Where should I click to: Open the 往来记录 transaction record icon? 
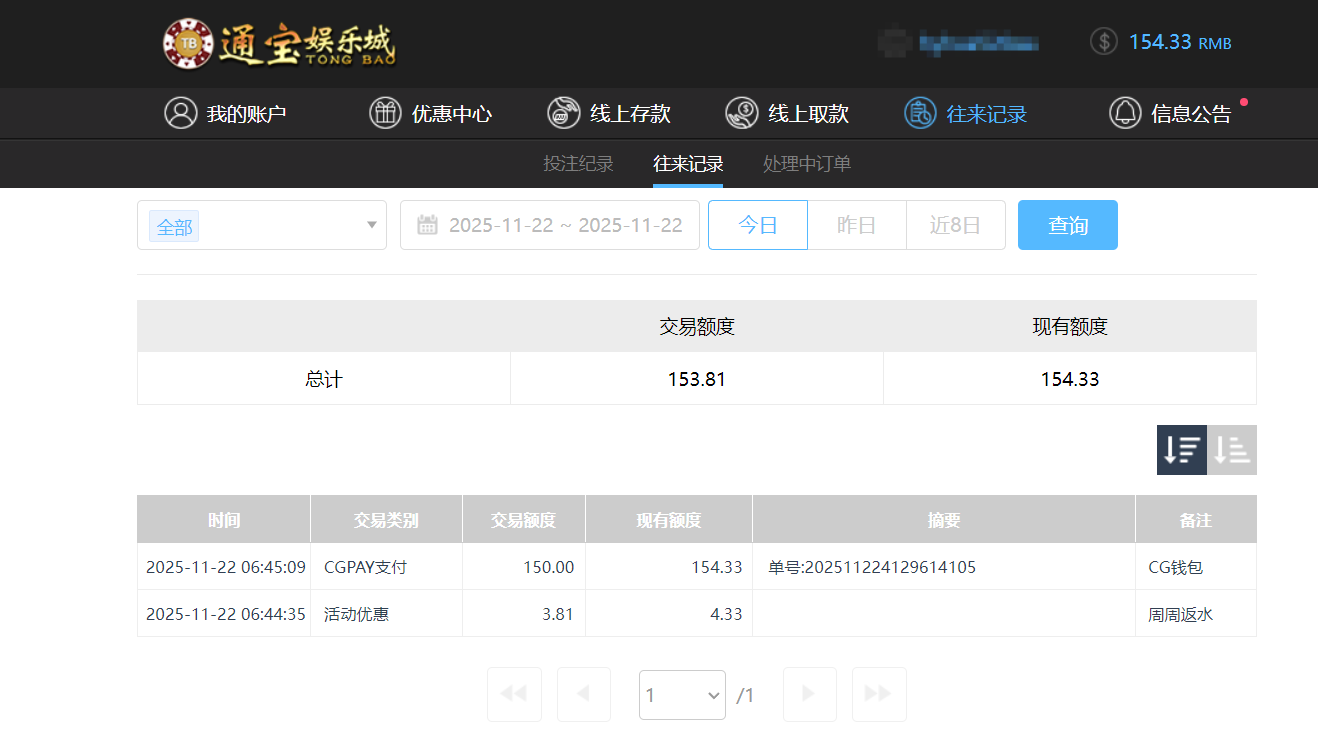pos(919,113)
